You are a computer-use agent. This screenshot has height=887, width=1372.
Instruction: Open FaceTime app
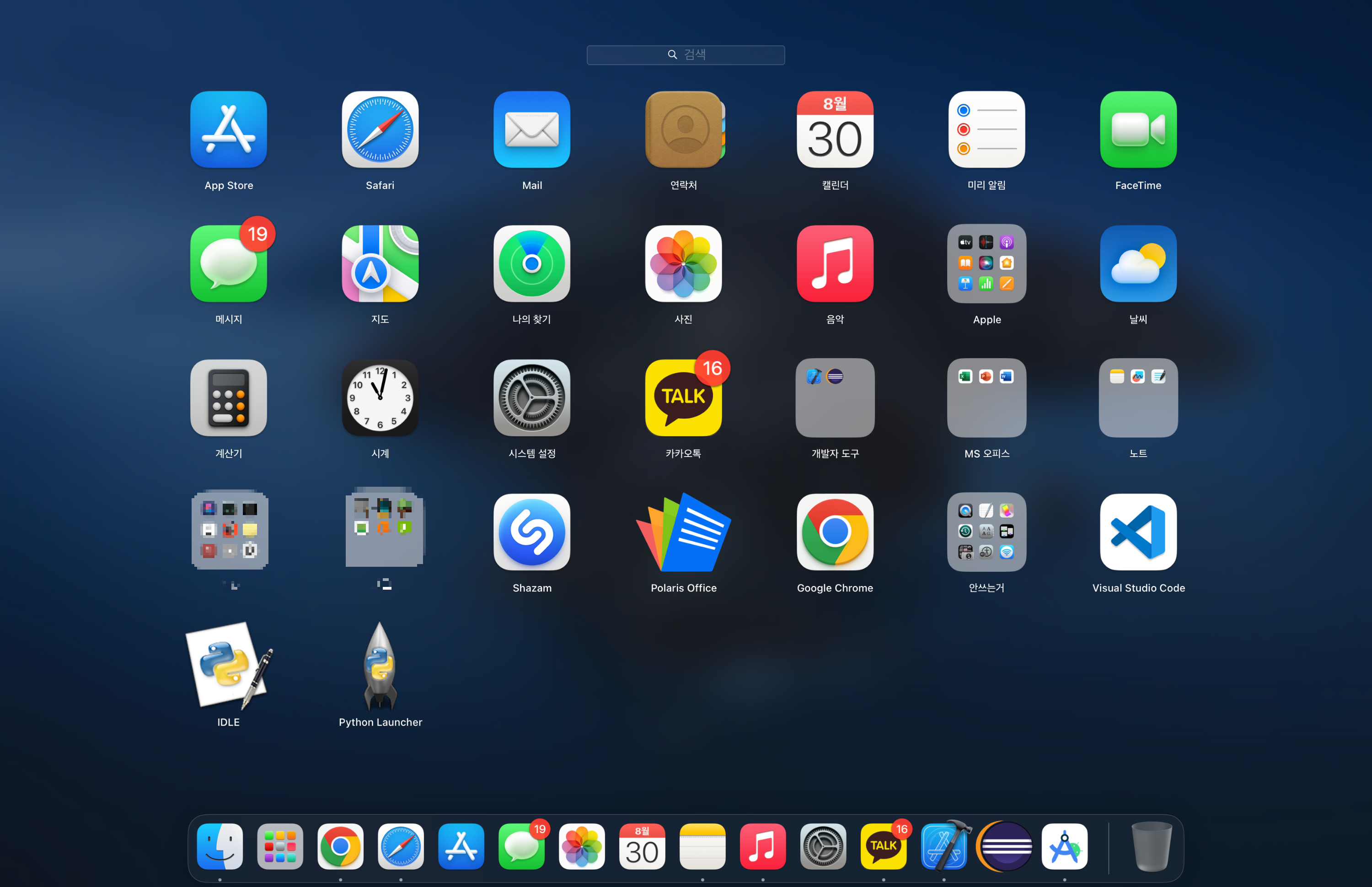pos(1138,129)
